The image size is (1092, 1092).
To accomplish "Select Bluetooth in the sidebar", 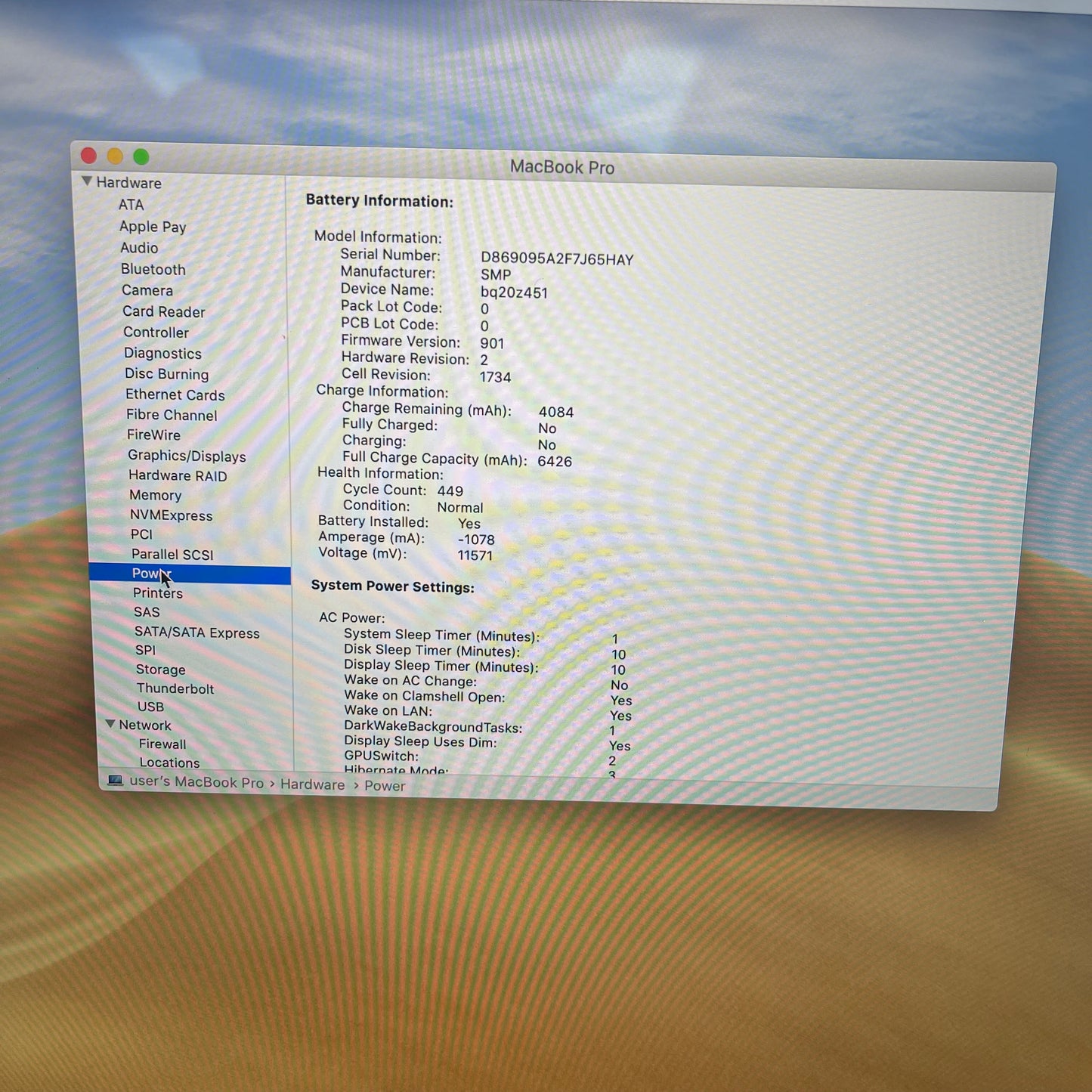I will (x=153, y=269).
